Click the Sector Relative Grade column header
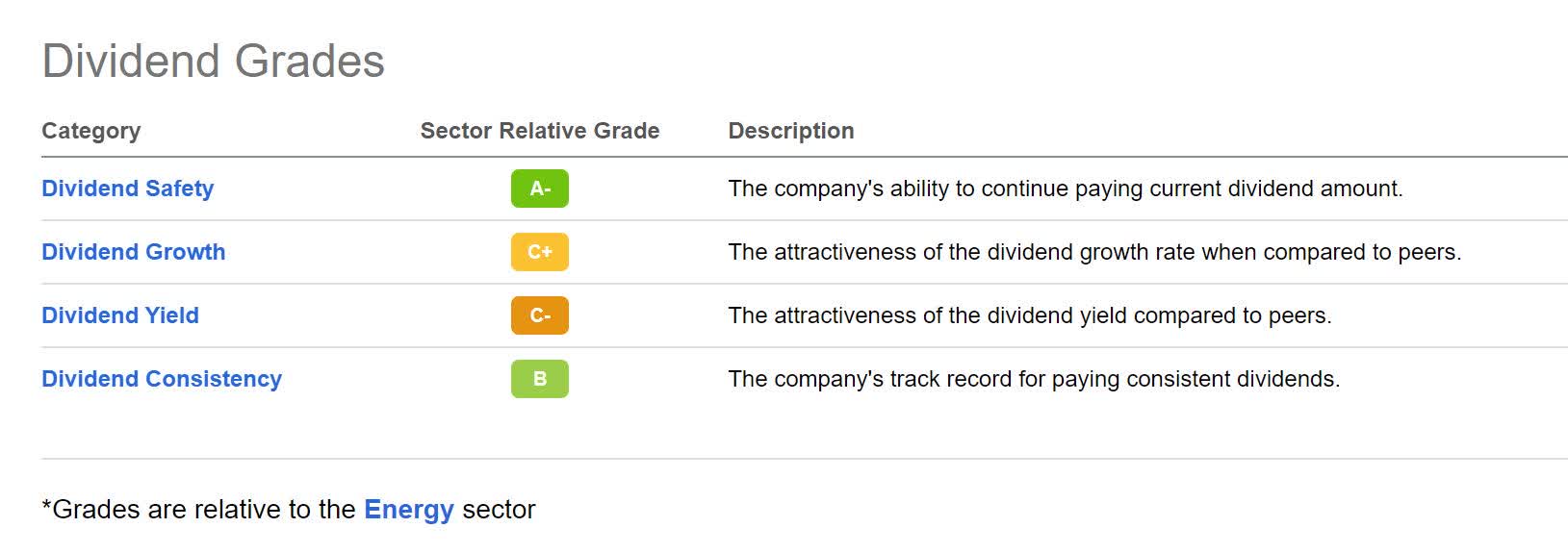This screenshot has height=553, width=1568. (539, 131)
